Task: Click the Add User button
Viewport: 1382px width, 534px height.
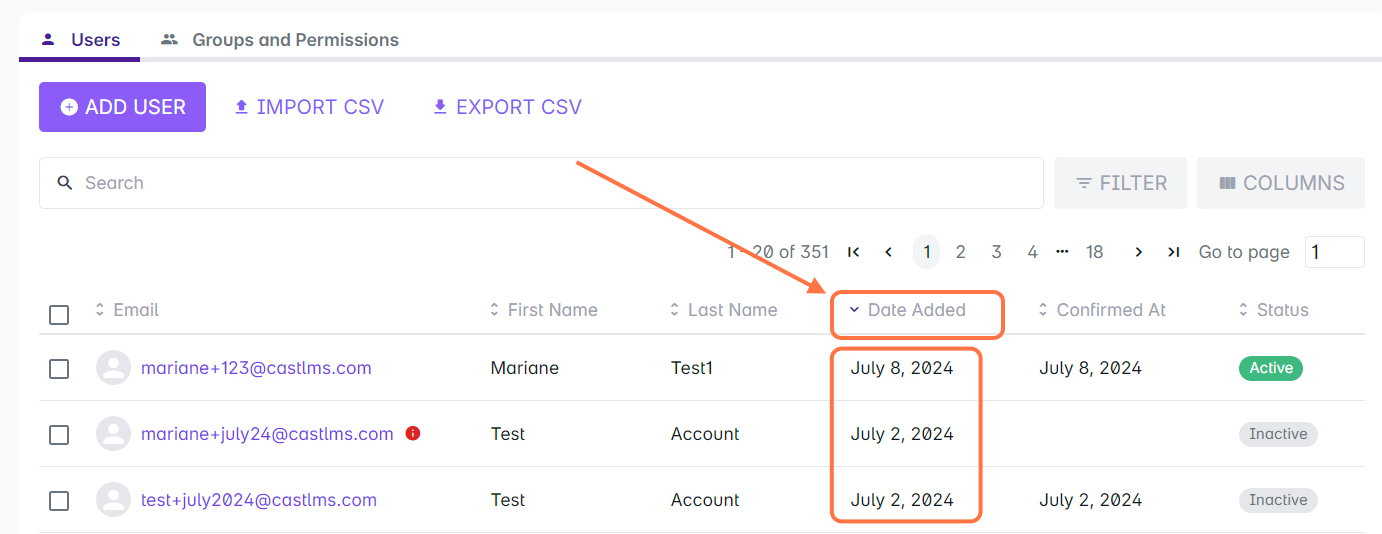Action: pos(122,107)
